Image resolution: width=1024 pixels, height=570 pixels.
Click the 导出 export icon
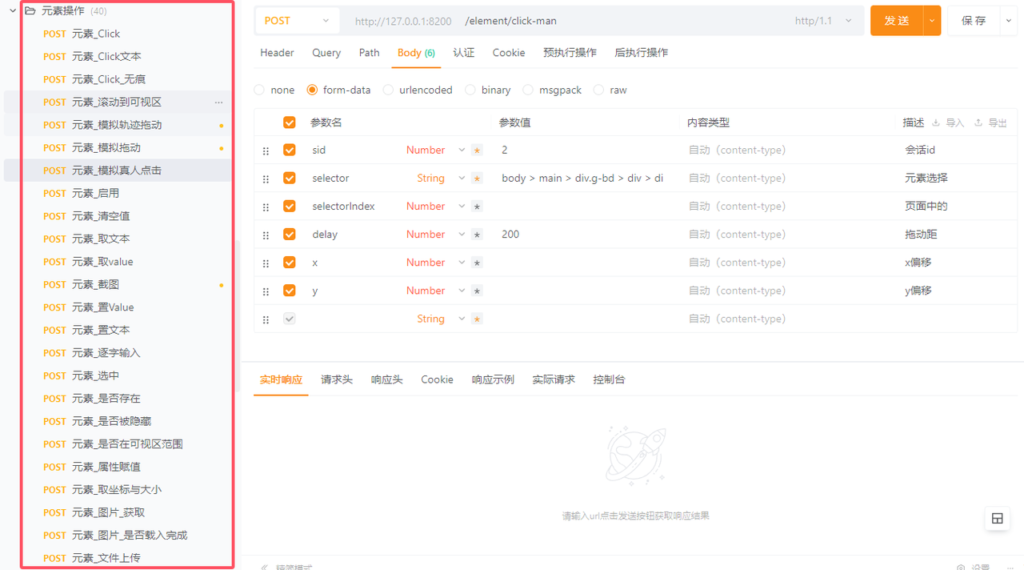click(x=978, y=123)
